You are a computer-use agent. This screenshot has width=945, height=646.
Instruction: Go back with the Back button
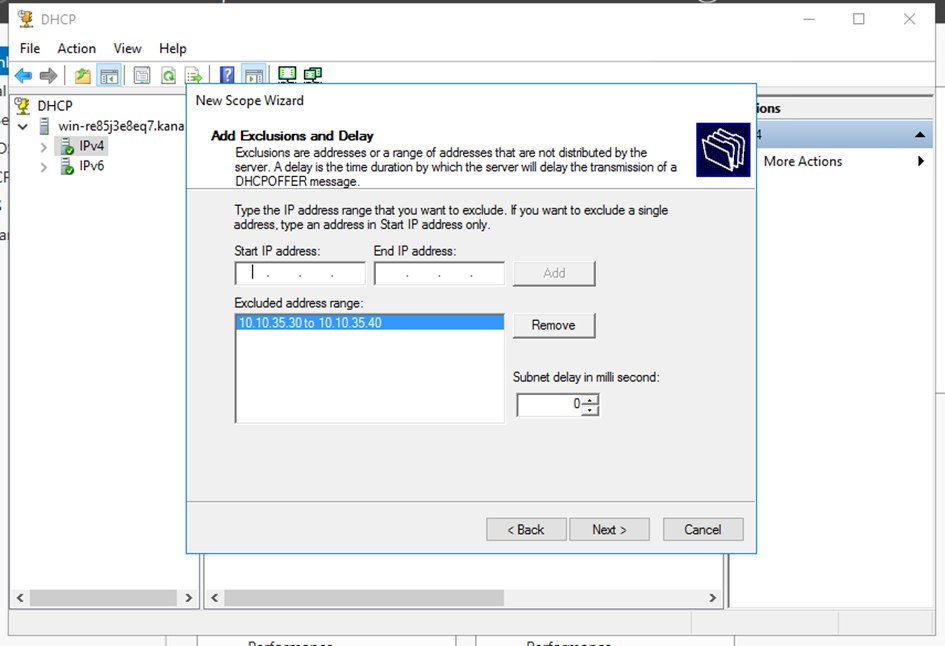click(x=526, y=529)
